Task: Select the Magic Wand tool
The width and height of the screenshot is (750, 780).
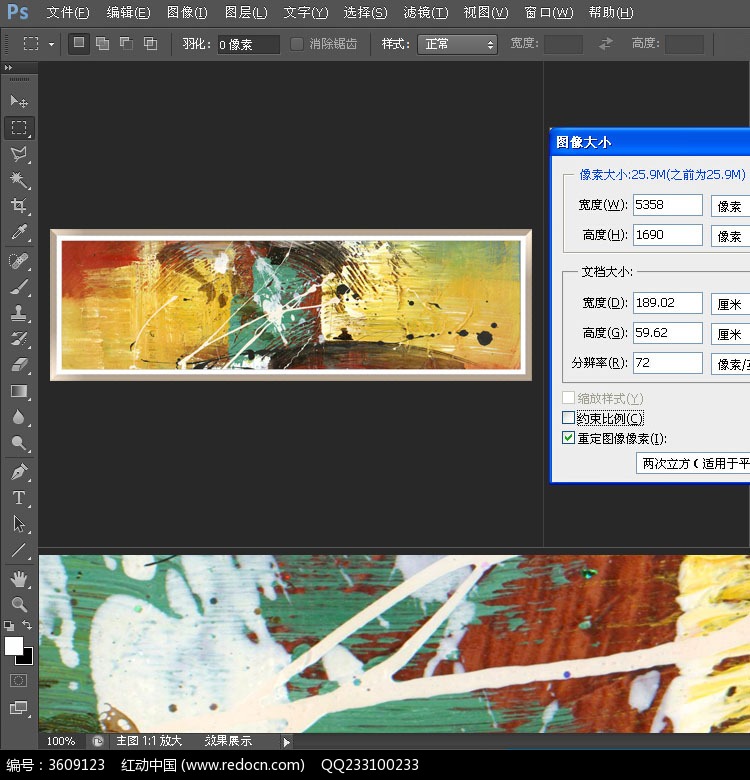Action: [x=19, y=180]
